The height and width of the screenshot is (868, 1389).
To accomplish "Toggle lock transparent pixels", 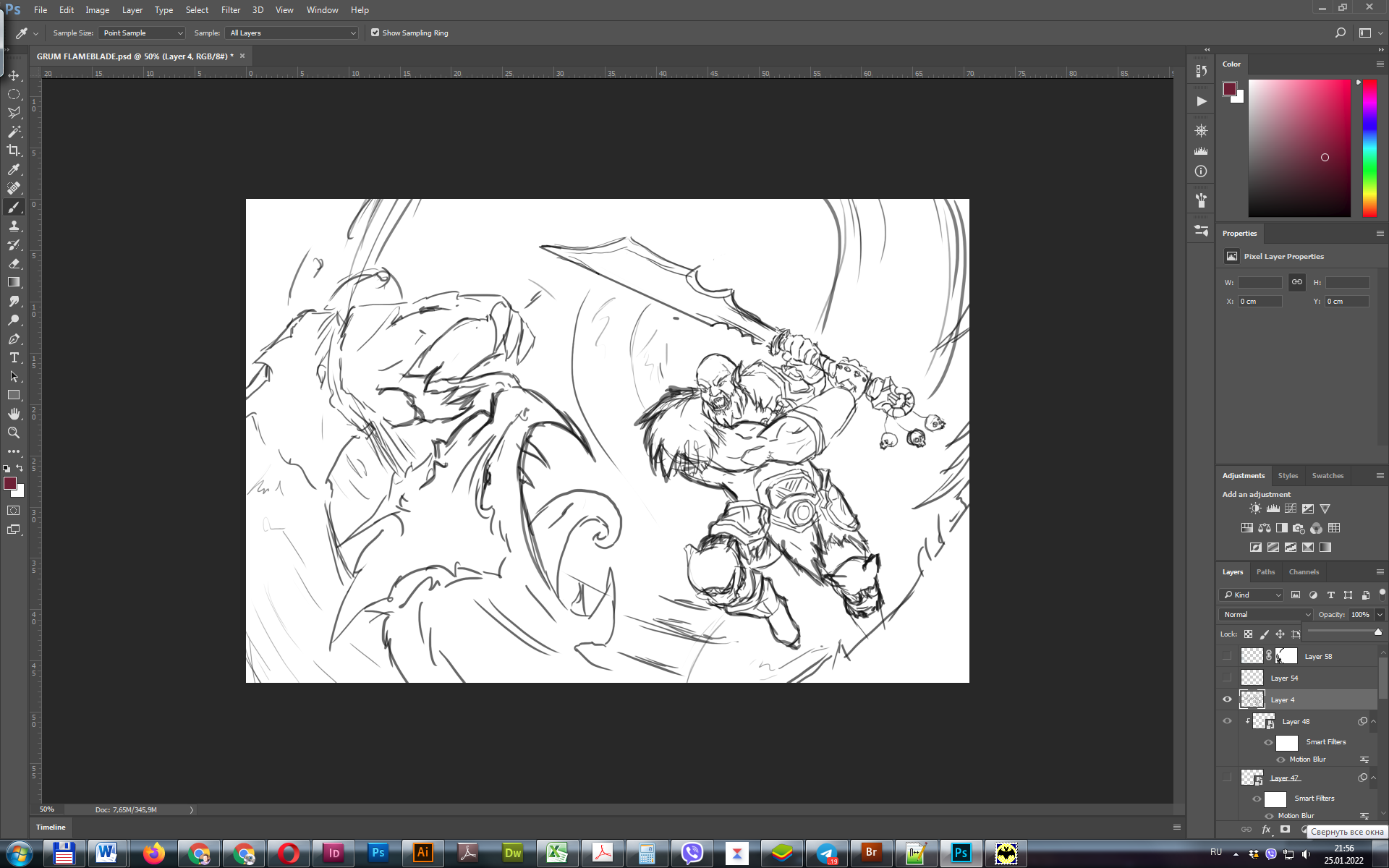I will pos(1248,634).
